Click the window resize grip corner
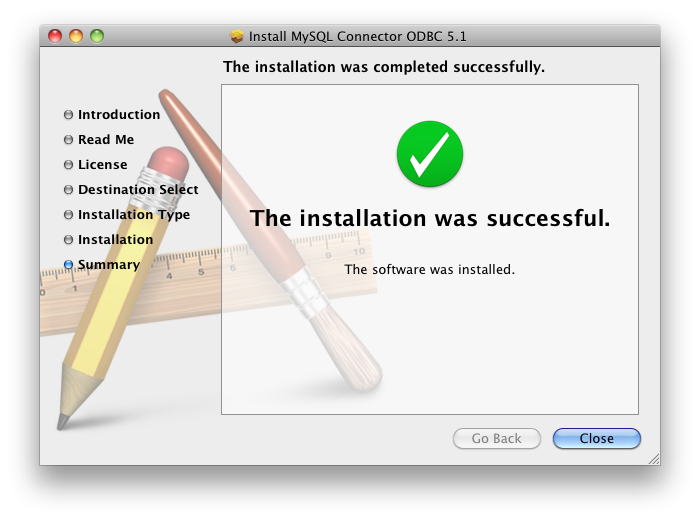Image resolution: width=700 pixels, height=520 pixels. pos(654,459)
